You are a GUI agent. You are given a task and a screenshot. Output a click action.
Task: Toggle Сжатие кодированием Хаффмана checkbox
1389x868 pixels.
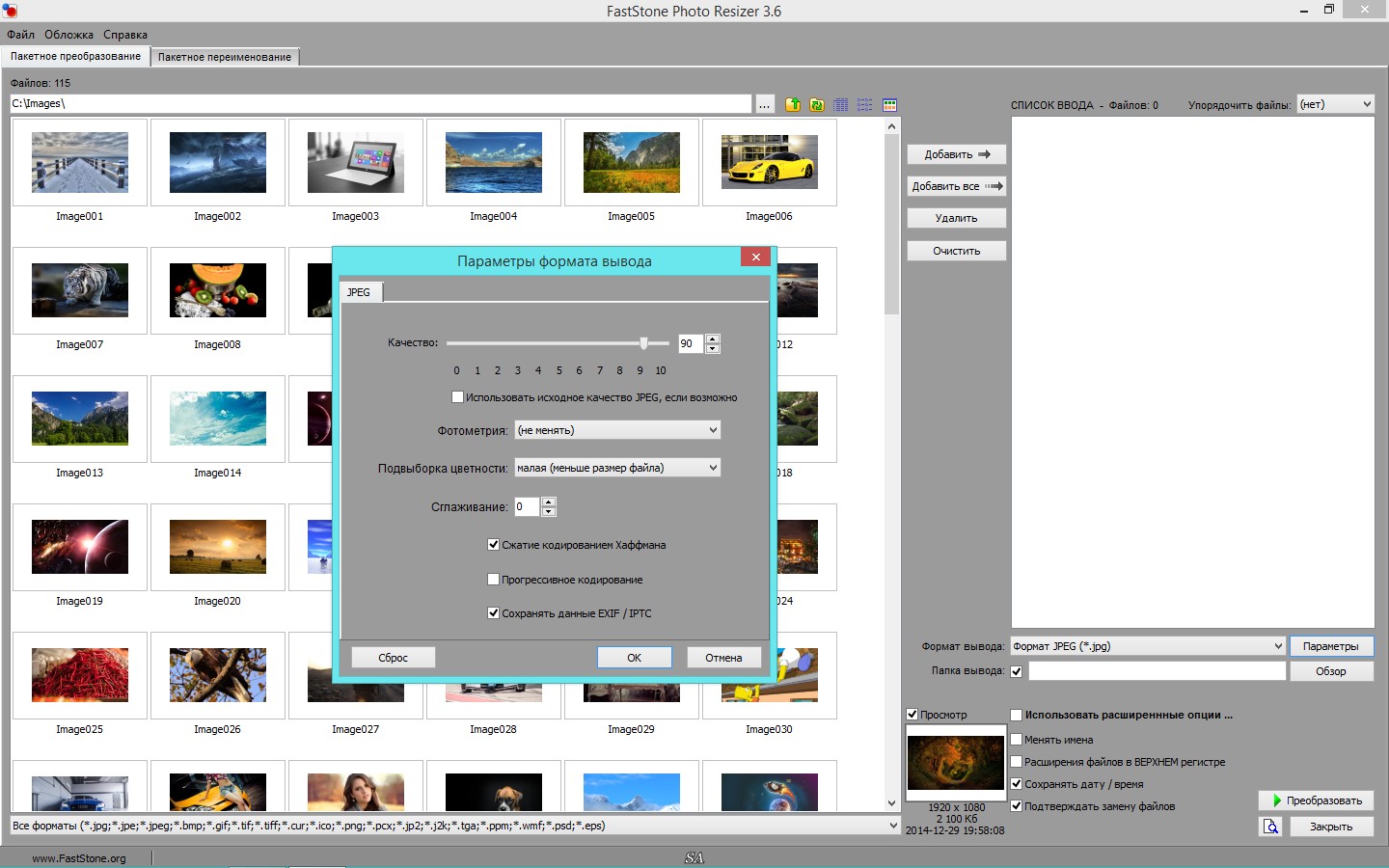coord(494,545)
